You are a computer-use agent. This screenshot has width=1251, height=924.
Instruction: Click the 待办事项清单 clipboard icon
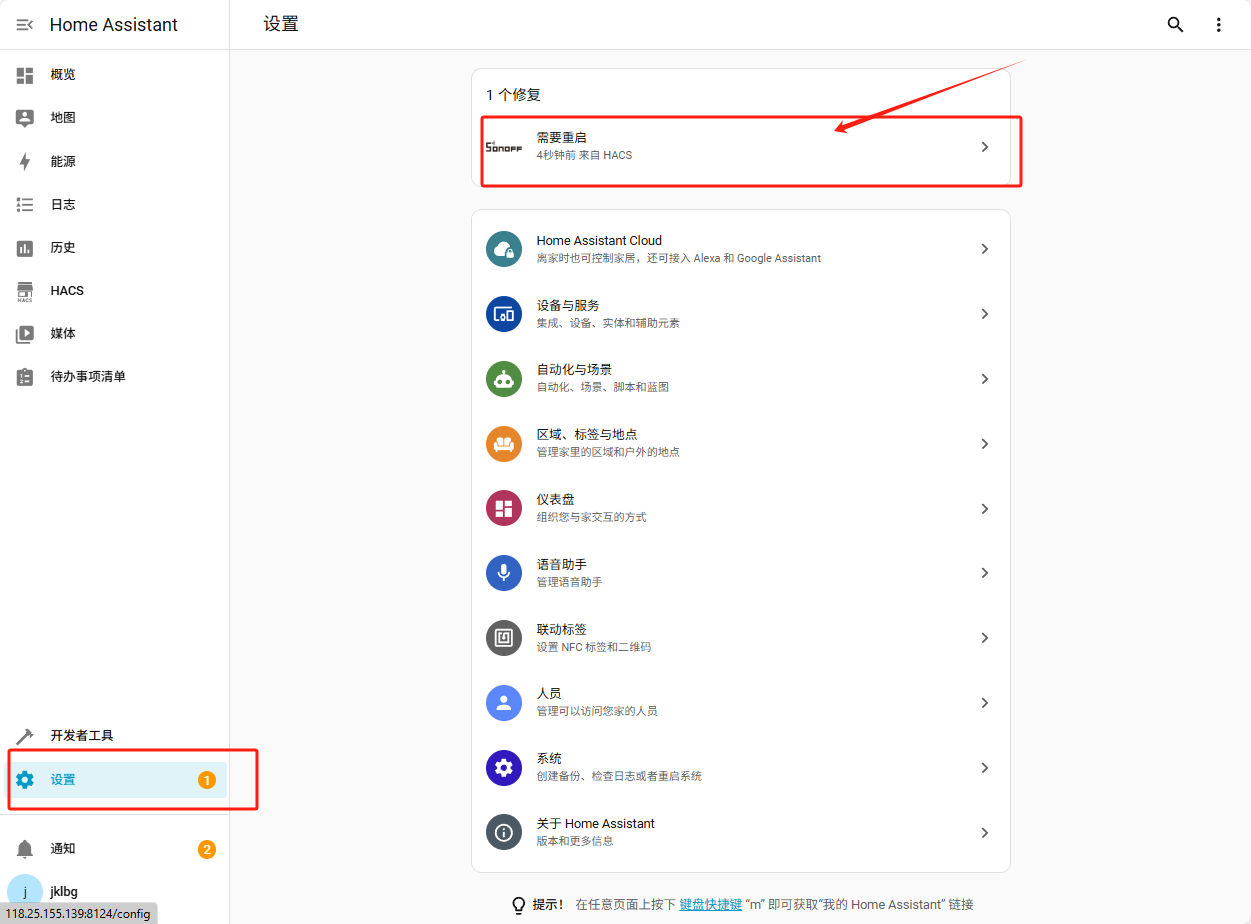click(25, 377)
